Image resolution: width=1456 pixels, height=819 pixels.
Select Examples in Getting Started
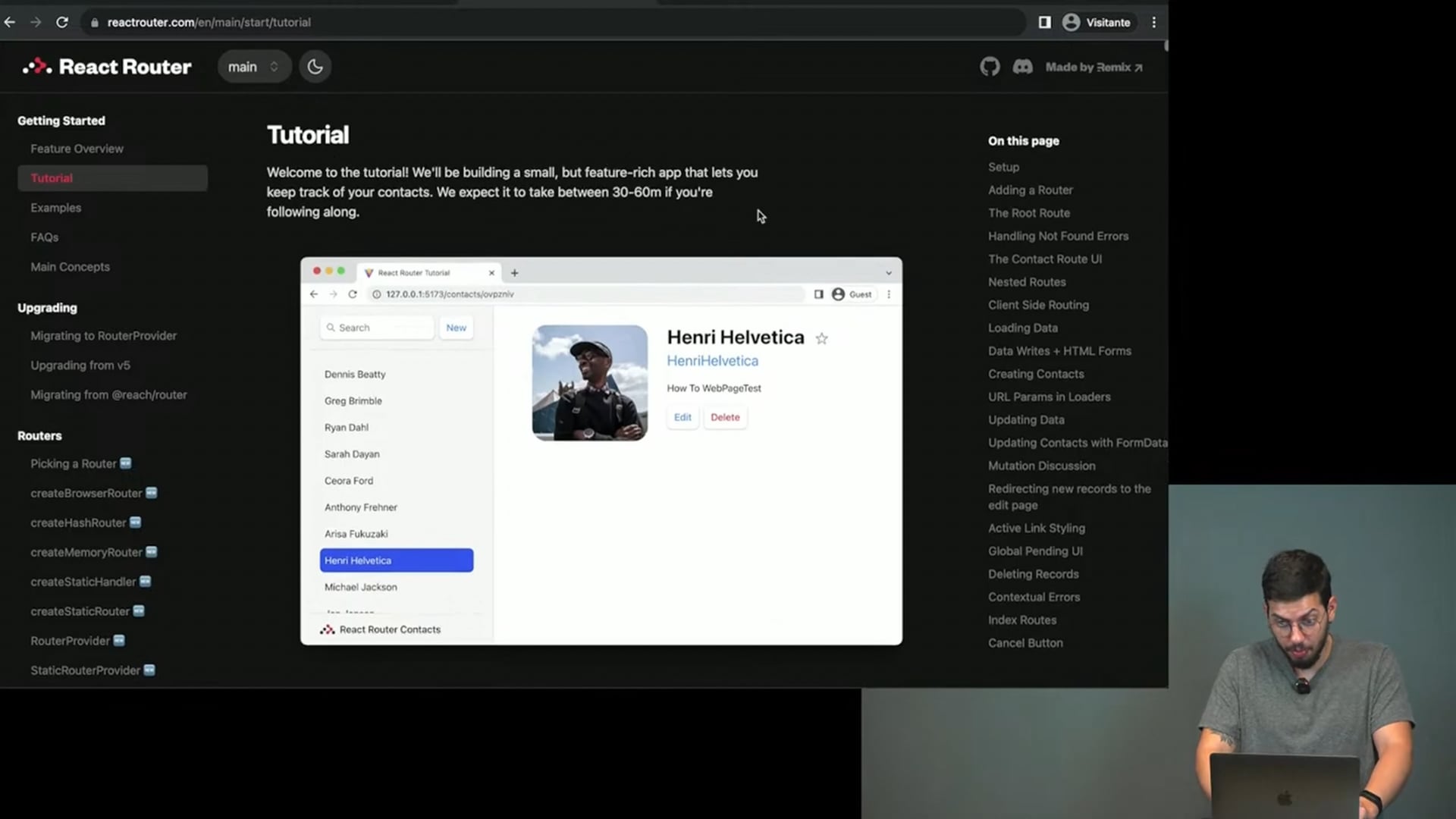tap(55, 208)
